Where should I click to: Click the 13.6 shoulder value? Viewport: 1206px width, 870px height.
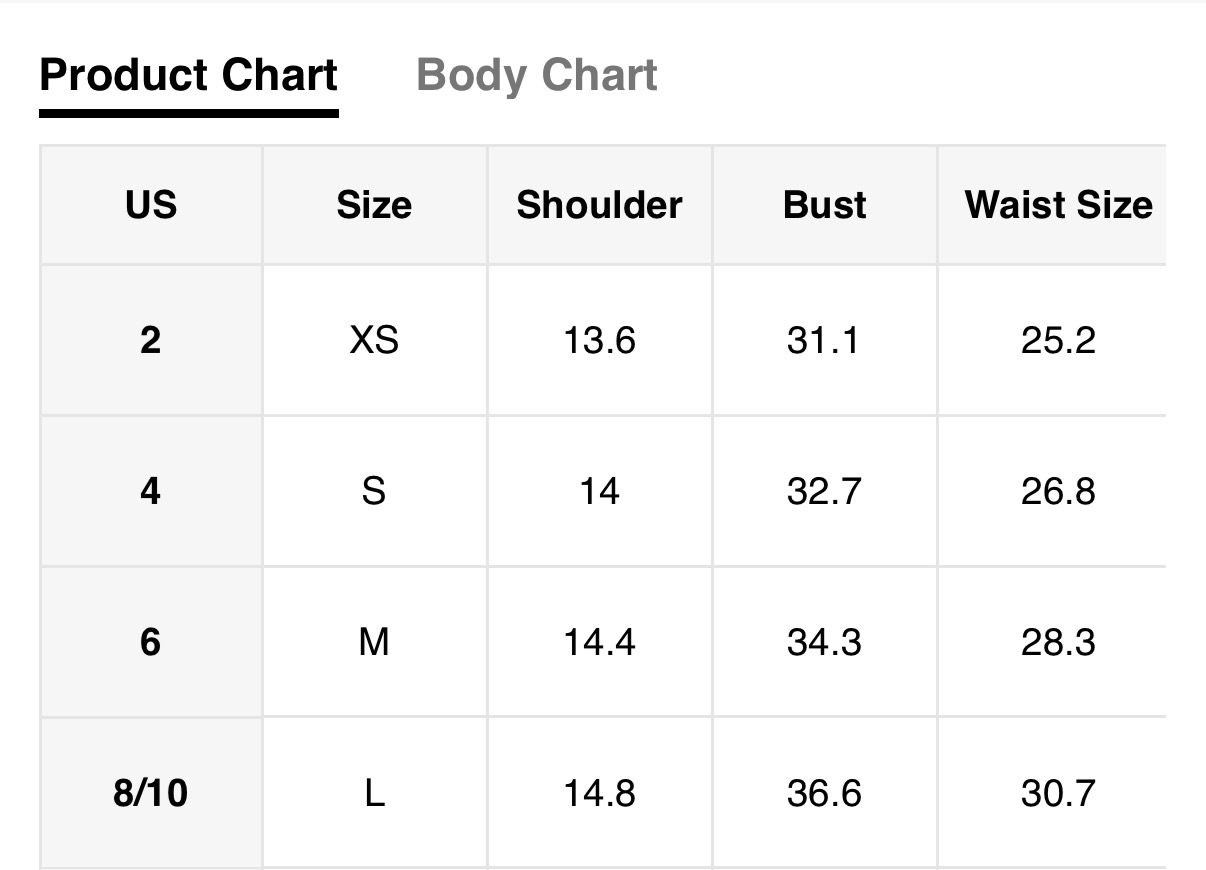(x=599, y=341)
